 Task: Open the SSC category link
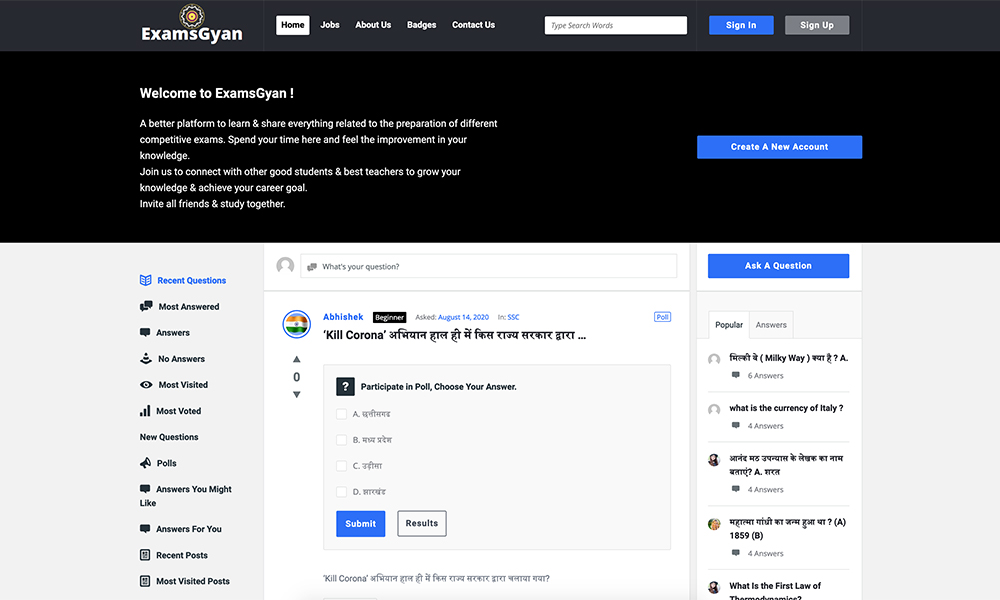click(x=513, y=317)
